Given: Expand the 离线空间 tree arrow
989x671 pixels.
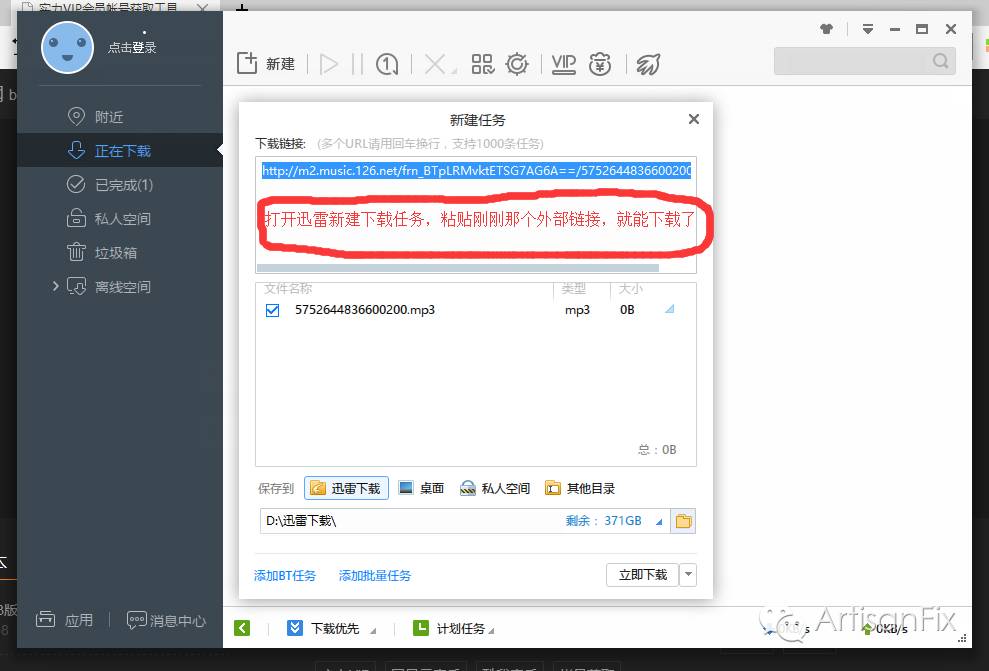Looking at the screenshot, I should [x=56, y=286].
